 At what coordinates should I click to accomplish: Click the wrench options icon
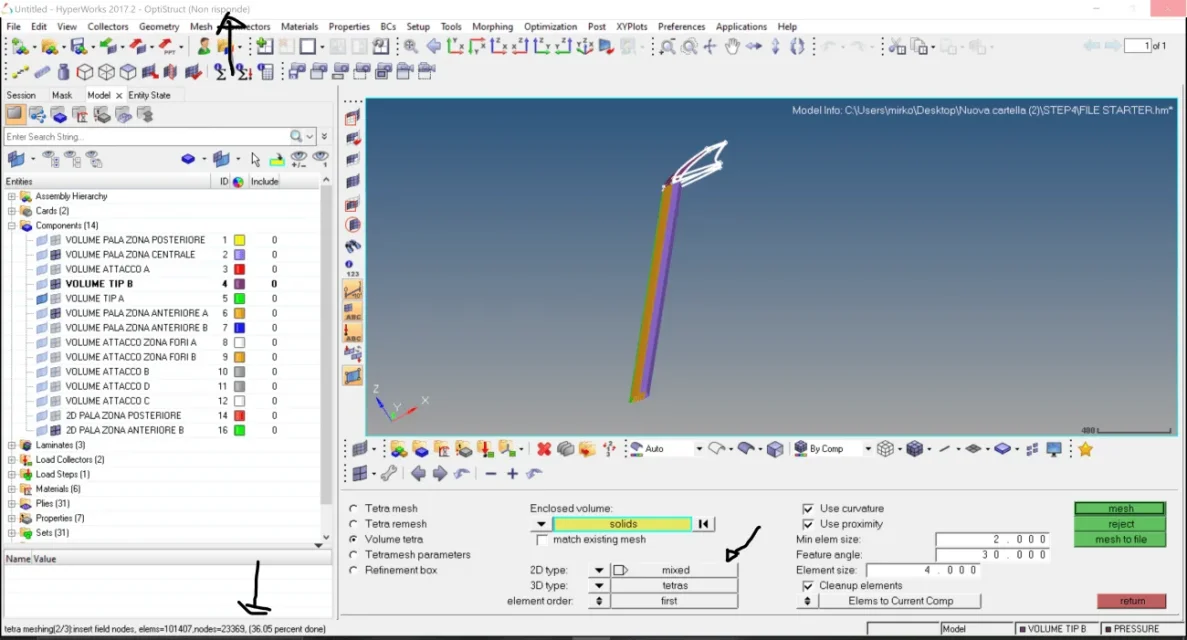click(x=388, y=473)
